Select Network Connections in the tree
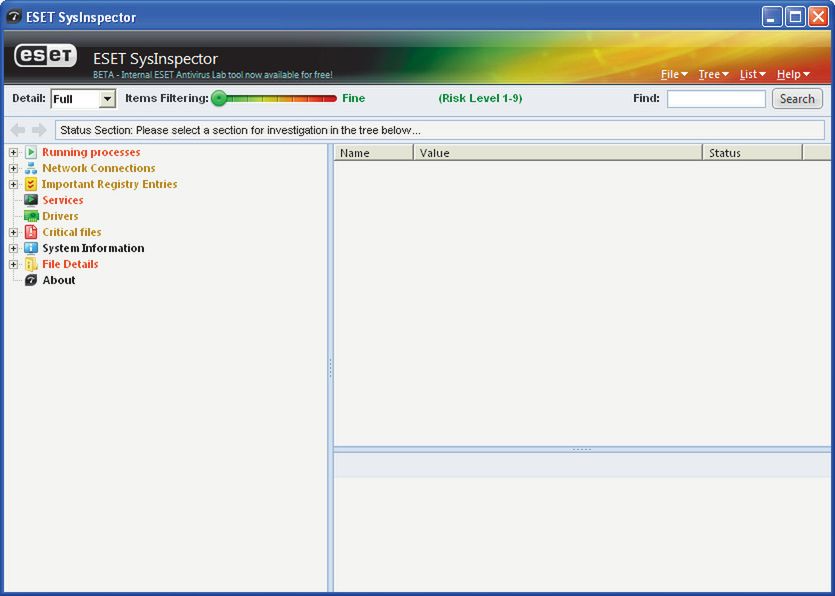Image resolution: width=835 pixels, height=596 pixels. [99, 168]
